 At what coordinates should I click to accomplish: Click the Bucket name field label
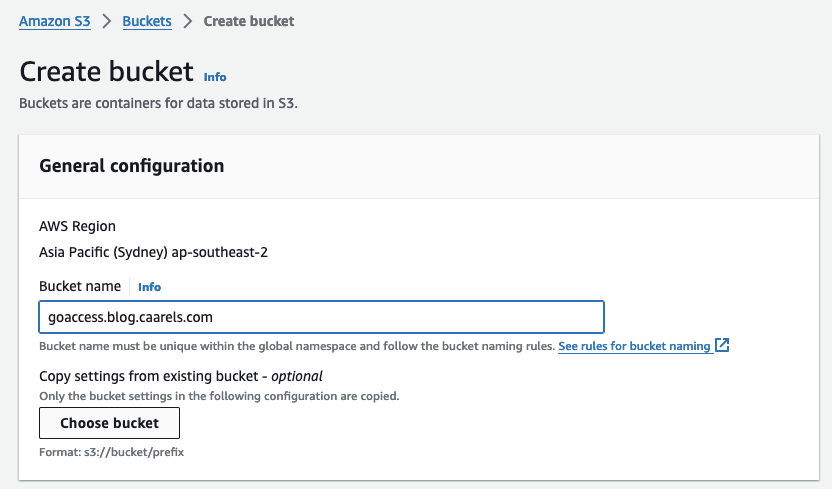(x=80, y=286)
